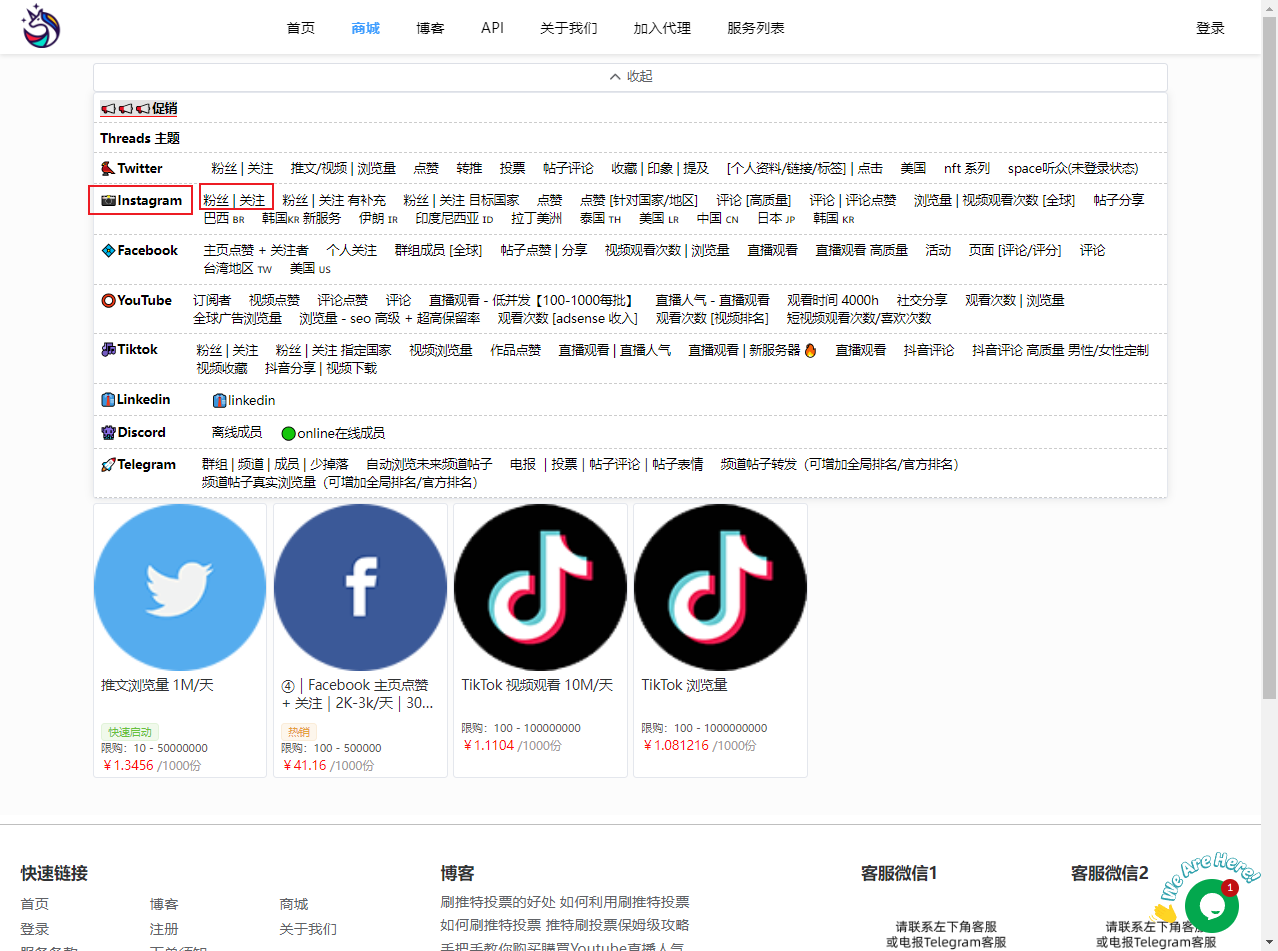1278x951 pixels.
Task: Open 关于我们 in top navigation
Action: [568, 28]
